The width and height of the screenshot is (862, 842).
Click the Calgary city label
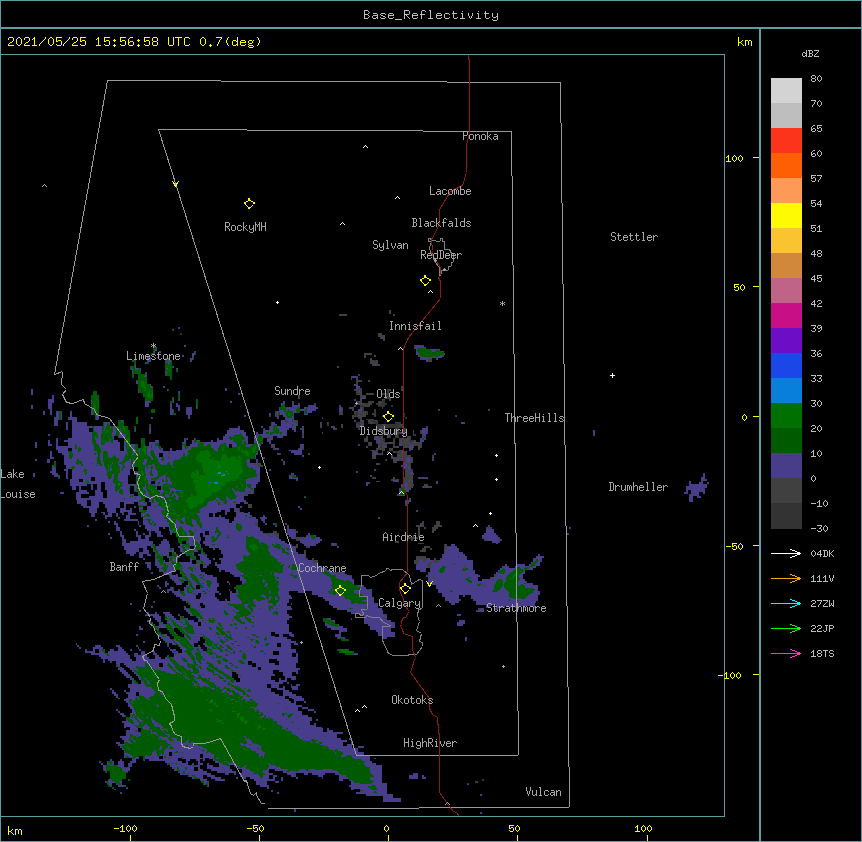(x=399, y=603)
